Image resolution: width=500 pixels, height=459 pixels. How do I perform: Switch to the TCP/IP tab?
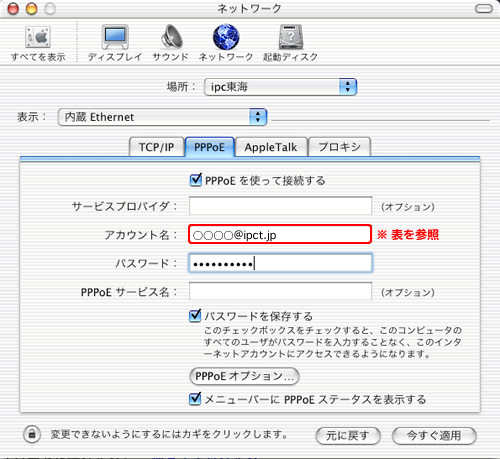click(x=156, y=147)
